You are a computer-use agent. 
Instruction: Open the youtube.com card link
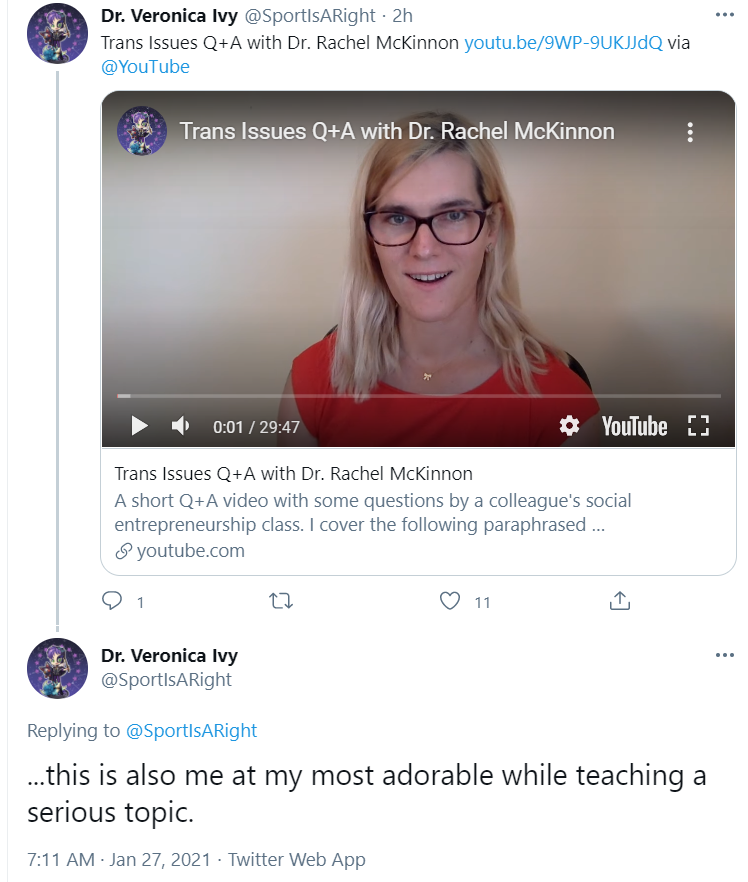click(179, 550)
